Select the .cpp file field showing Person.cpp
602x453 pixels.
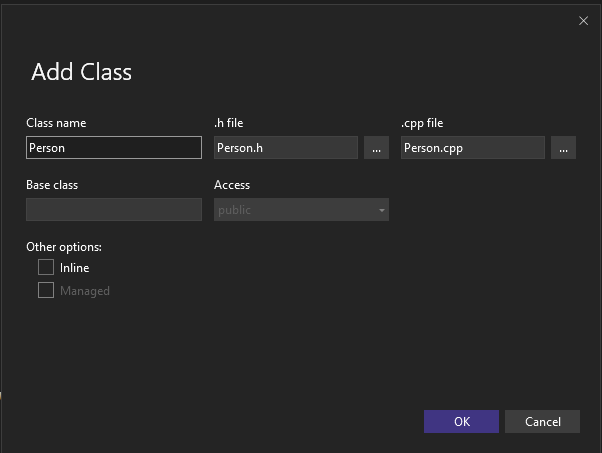tap(472, 148)
